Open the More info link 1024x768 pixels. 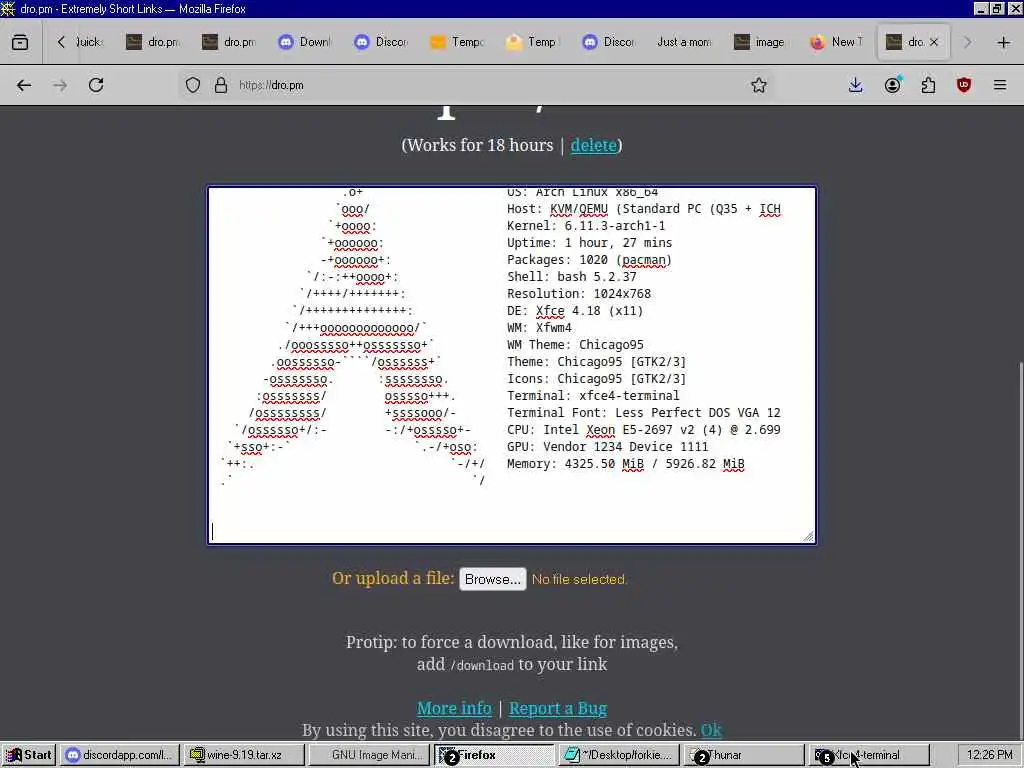coord(454,708)
